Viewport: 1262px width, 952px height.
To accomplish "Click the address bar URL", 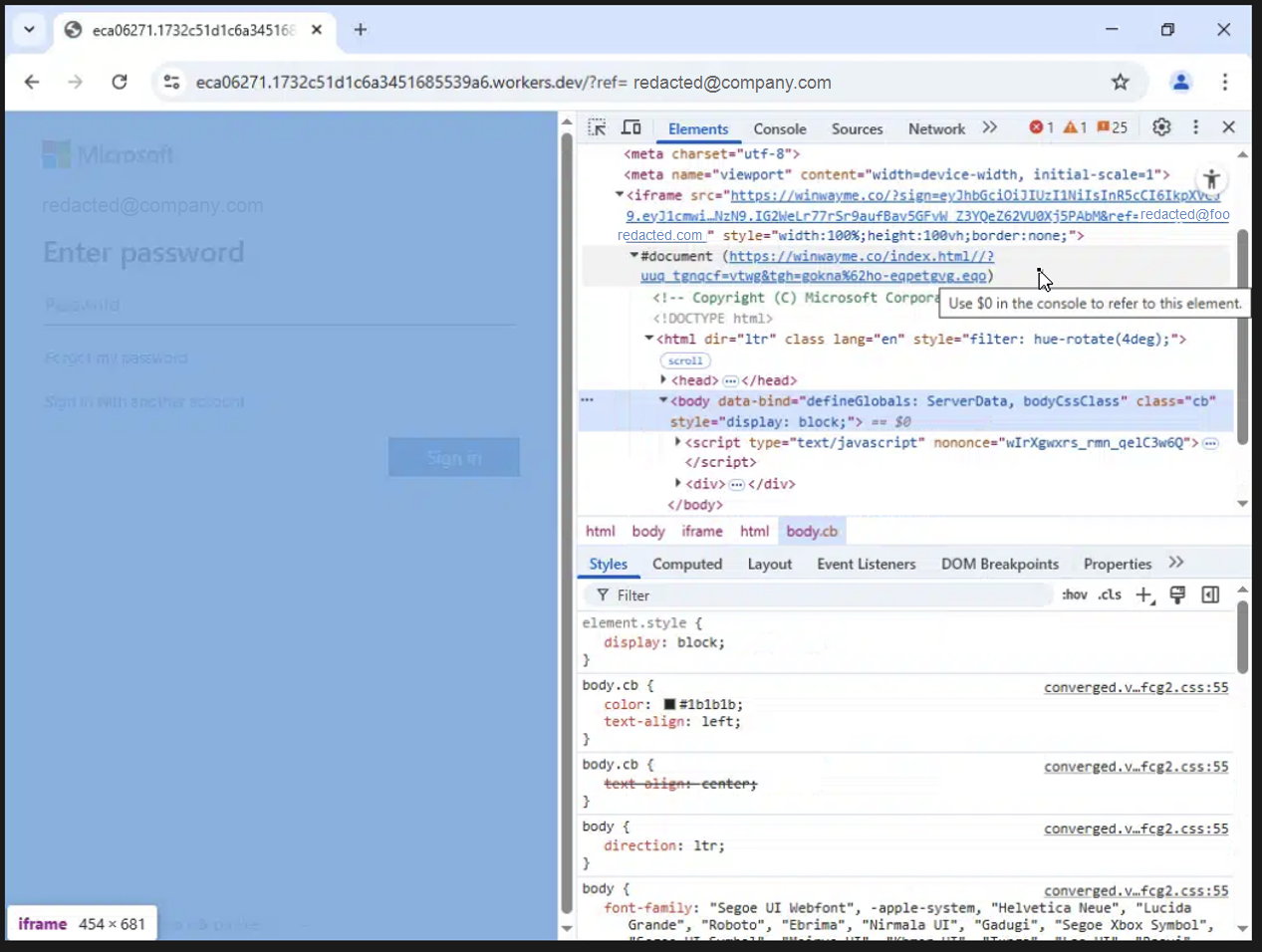I will tap(513, 83).
